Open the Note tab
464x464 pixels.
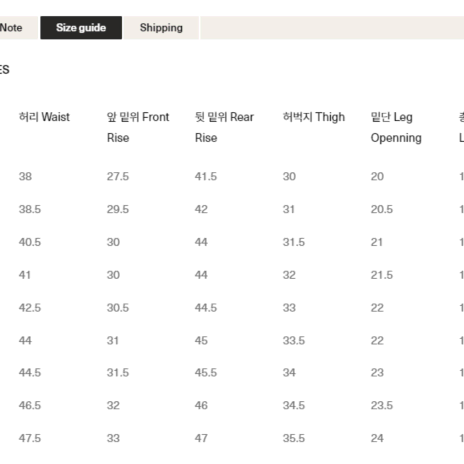click(19, 28)
